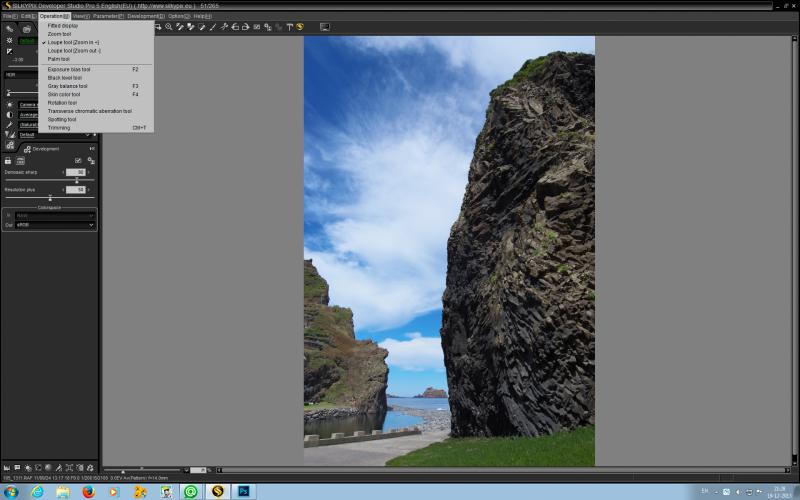This screenshot has height=500, width=800.
Task: Choose Rotation tool from Operation menu
Action: point(62,103)
